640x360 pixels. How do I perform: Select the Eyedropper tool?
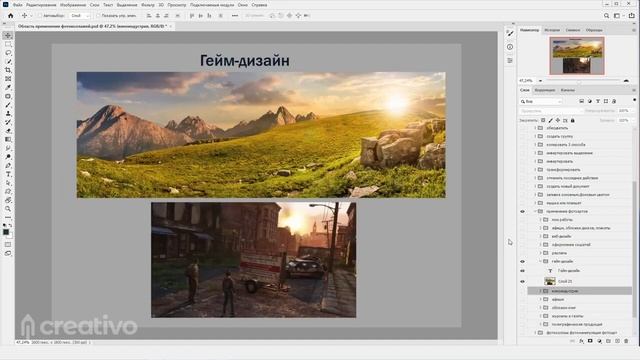point(8,87)
